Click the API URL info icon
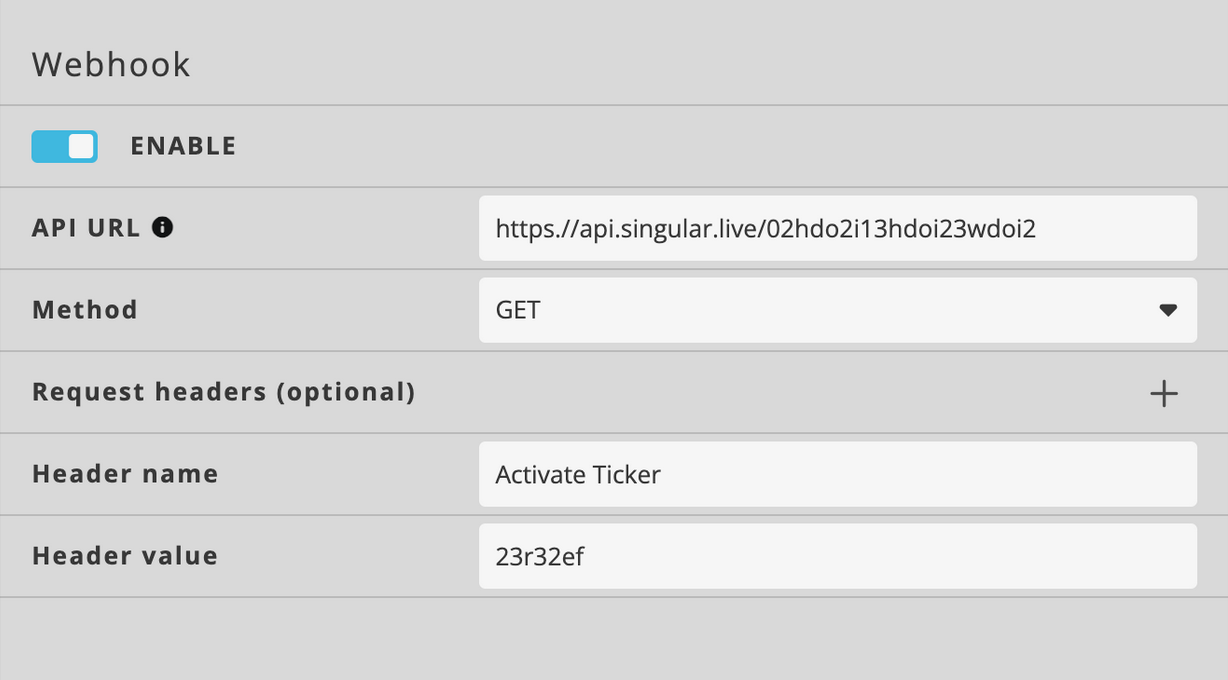 click(162, 228)
